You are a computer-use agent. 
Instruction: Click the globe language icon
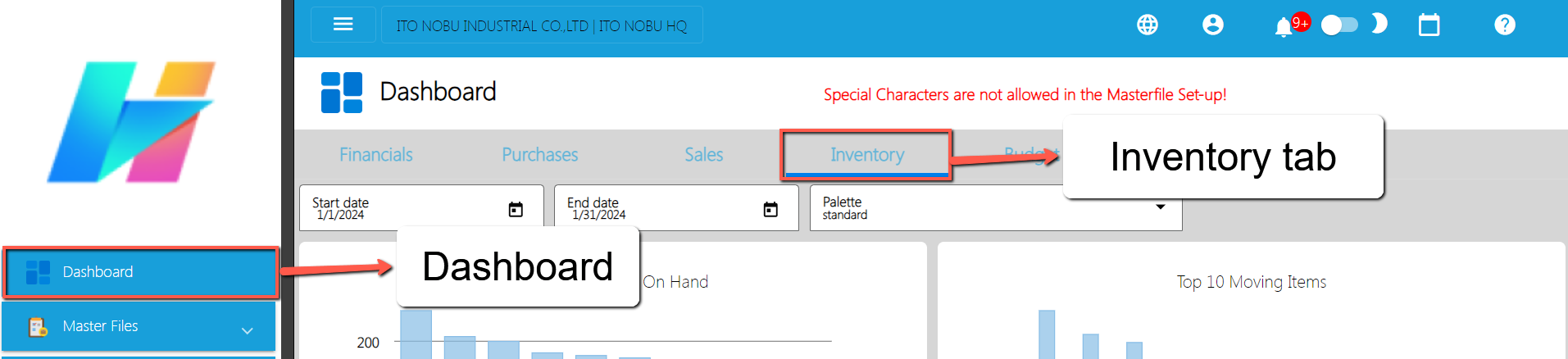click(x=1148, y=25)
